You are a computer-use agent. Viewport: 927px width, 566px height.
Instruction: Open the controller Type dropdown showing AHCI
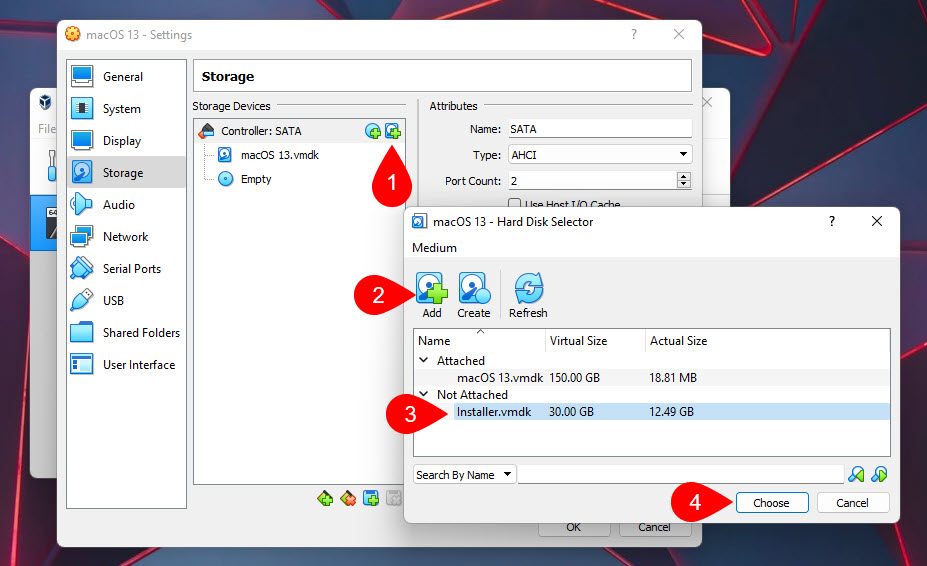pos(600,155)
